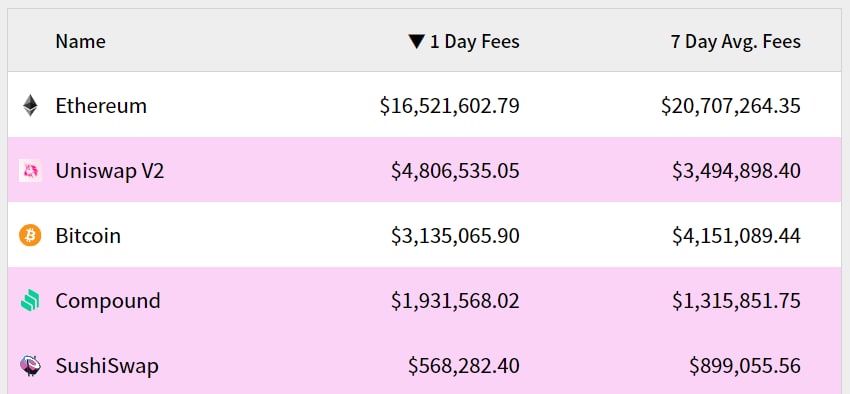Click the SushiSwap logo icon

pos(30,366)
